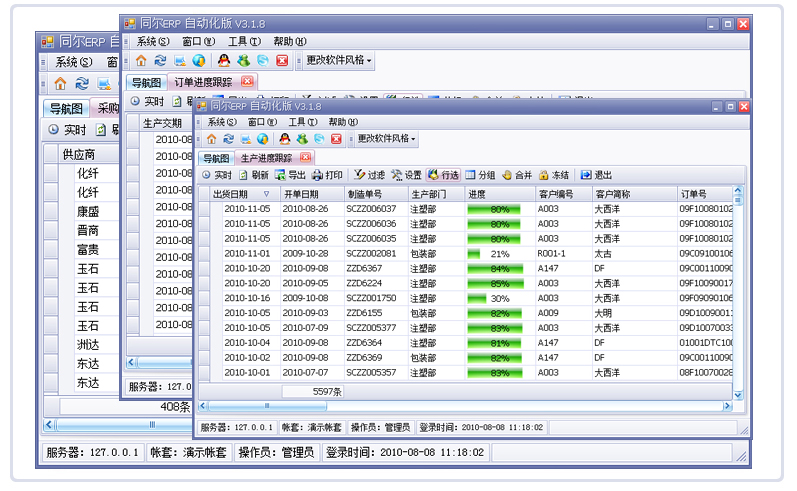
Task: Open 帮助(H) menu in middle window
Action: (x=290, y=42)
